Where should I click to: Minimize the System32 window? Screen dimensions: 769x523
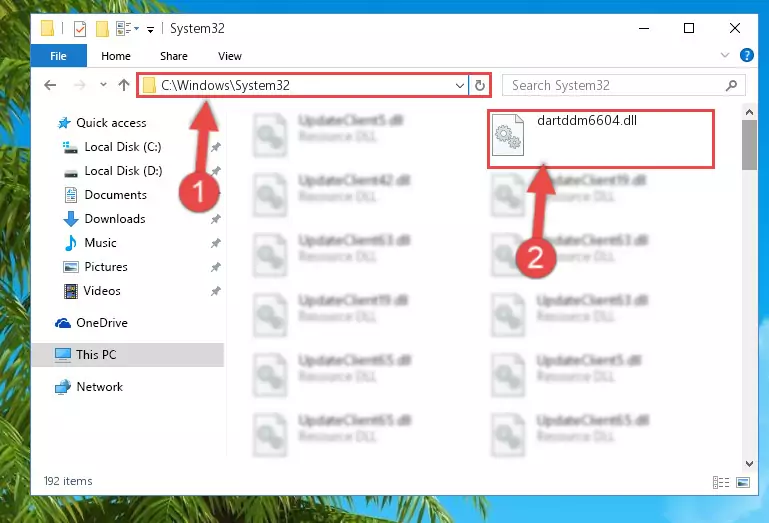point(644,28)
